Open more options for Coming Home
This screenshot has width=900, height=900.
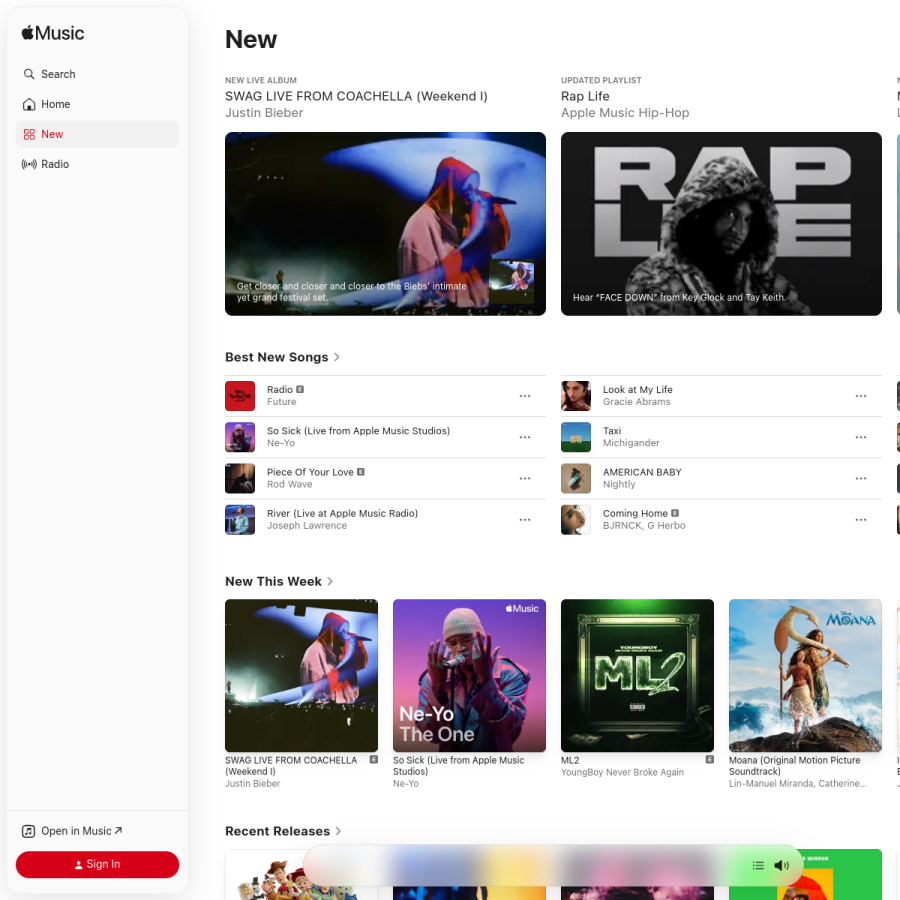tap(860, 520)
